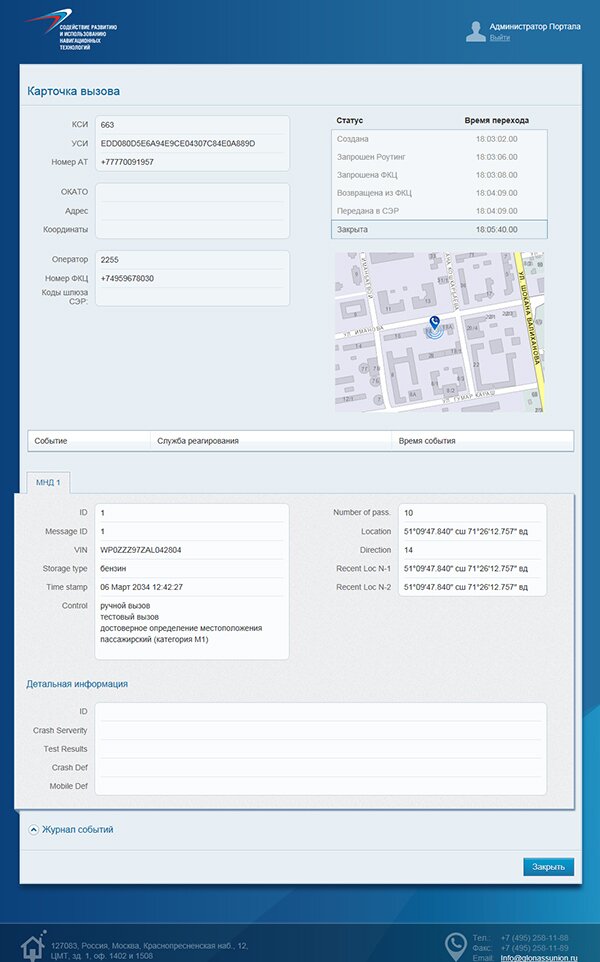Click the Служба реагирования column header
Viewport: 600px width, 962px height.
pyautogui.click(x=271, y=441)
